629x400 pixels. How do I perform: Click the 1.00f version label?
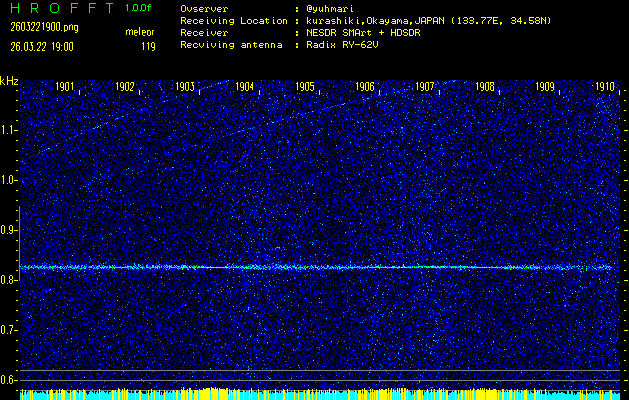[139, 8]
